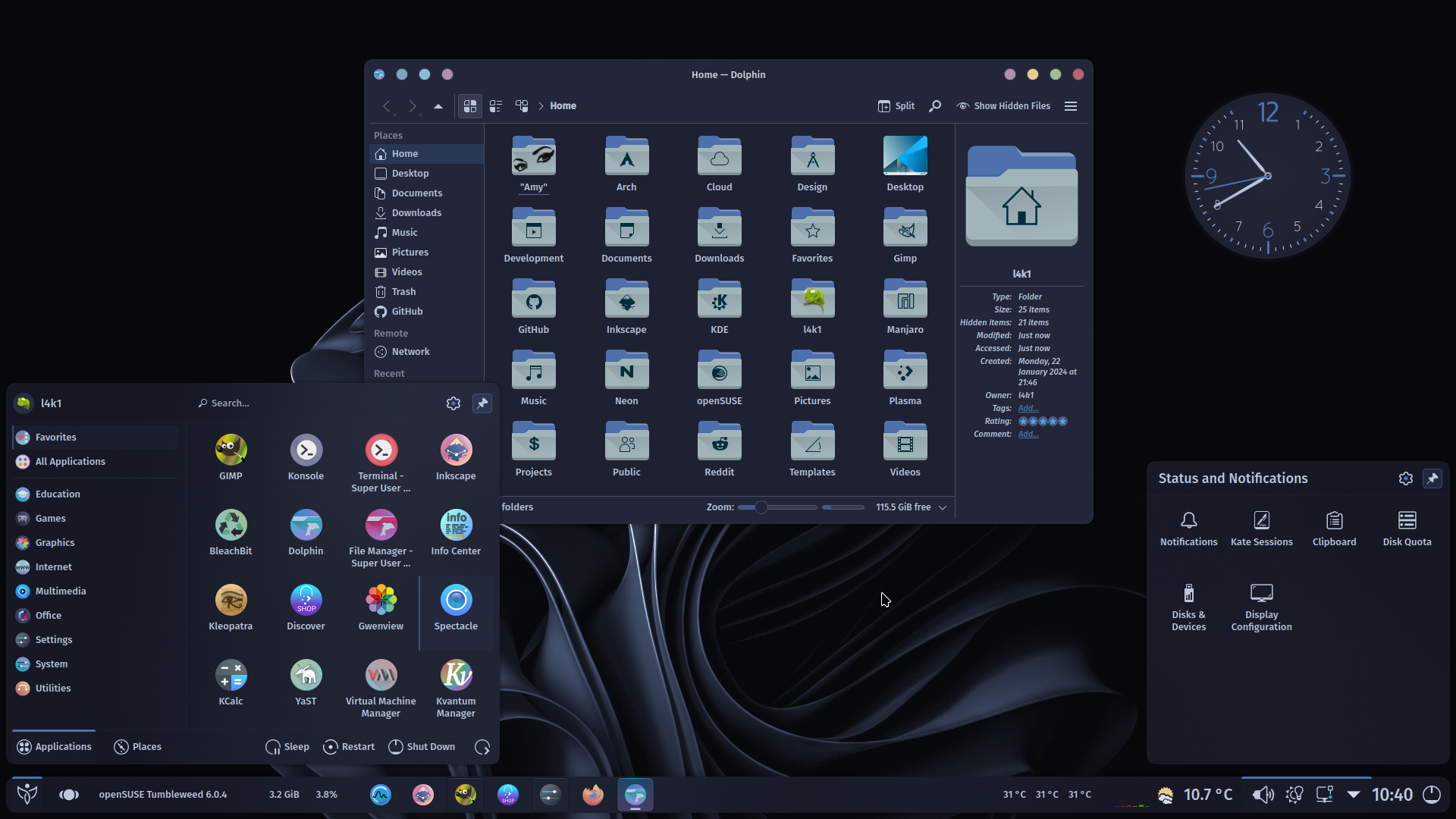Open Disks & Devices applet
The width and height of the screenshot is (1456, 819).
(x=1188, y=607)
